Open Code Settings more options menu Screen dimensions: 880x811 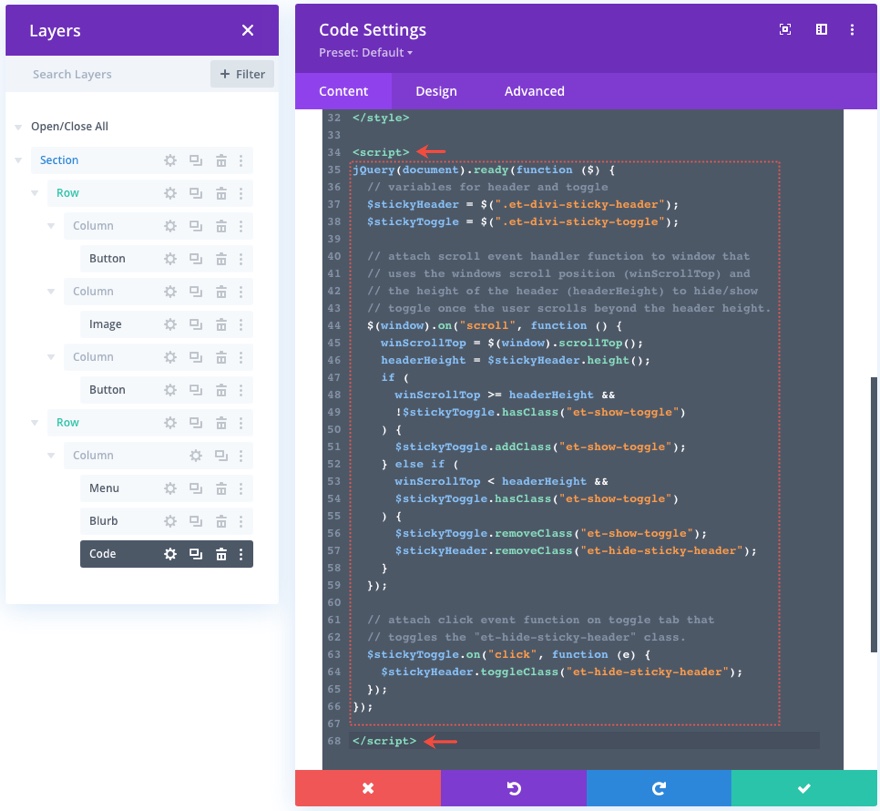pos(852,30)
